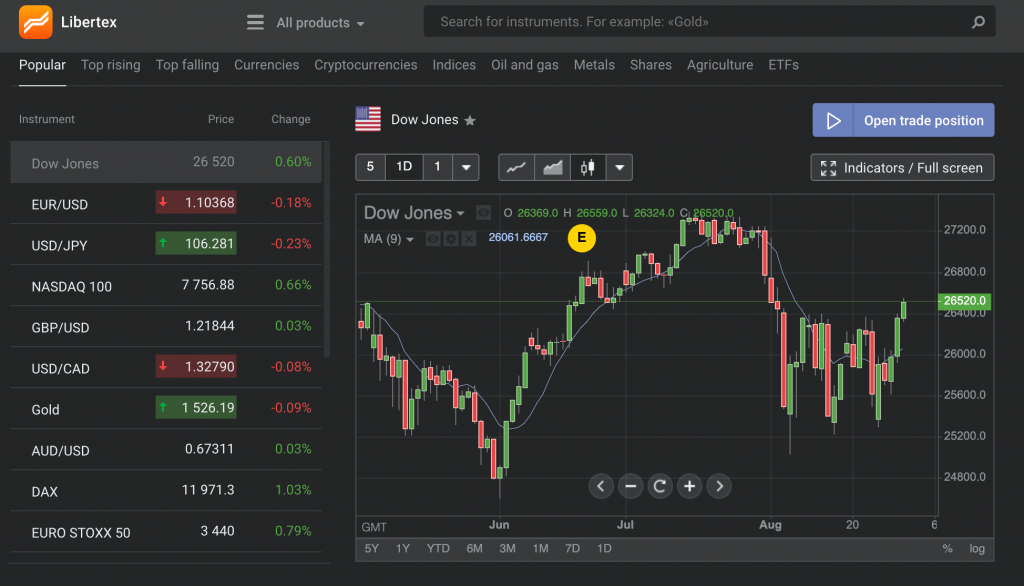Select the candlestick chart type icon

click(x=588, y=167)
